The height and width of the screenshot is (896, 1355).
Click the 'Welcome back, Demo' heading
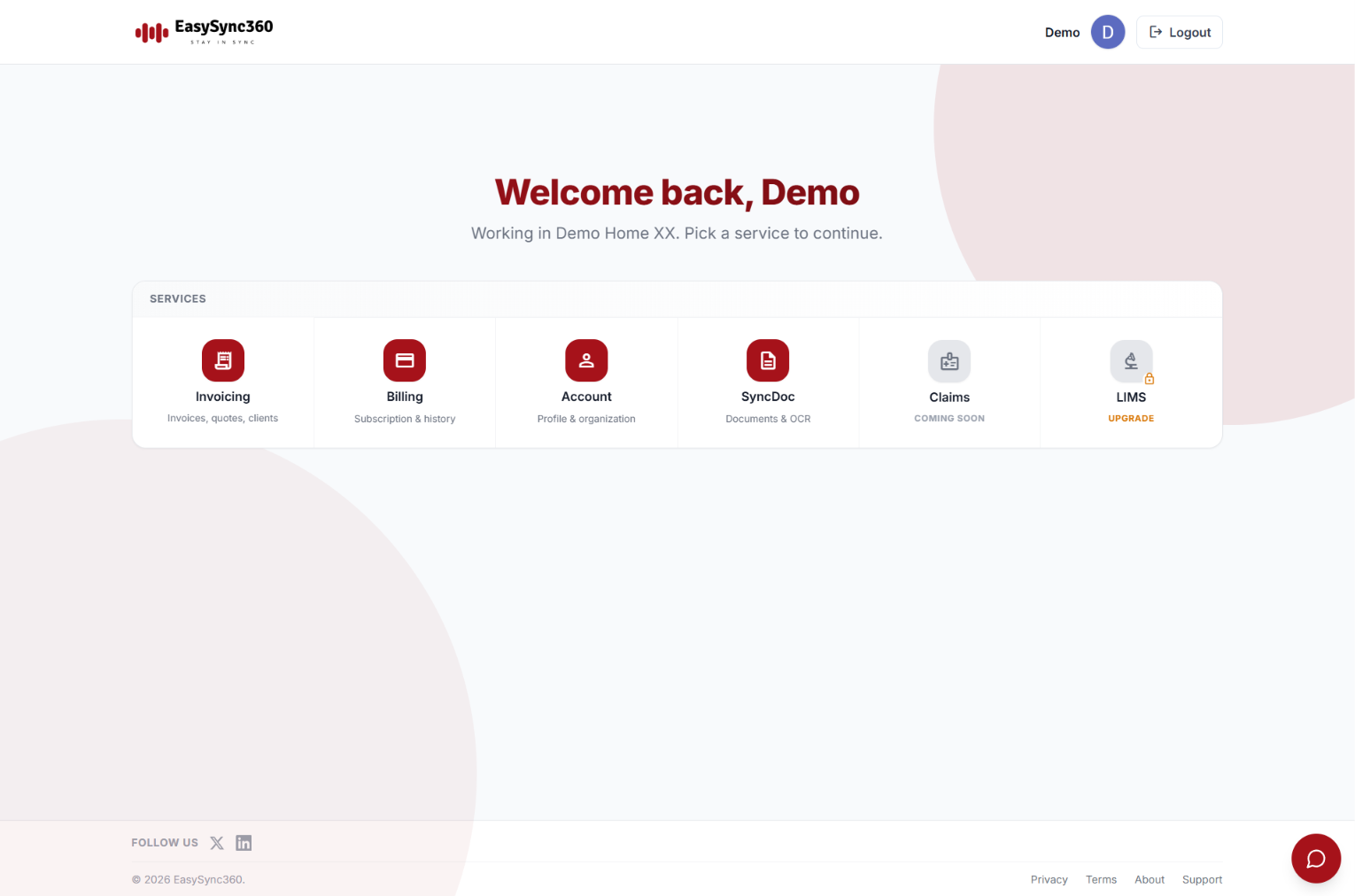point(677,192)
